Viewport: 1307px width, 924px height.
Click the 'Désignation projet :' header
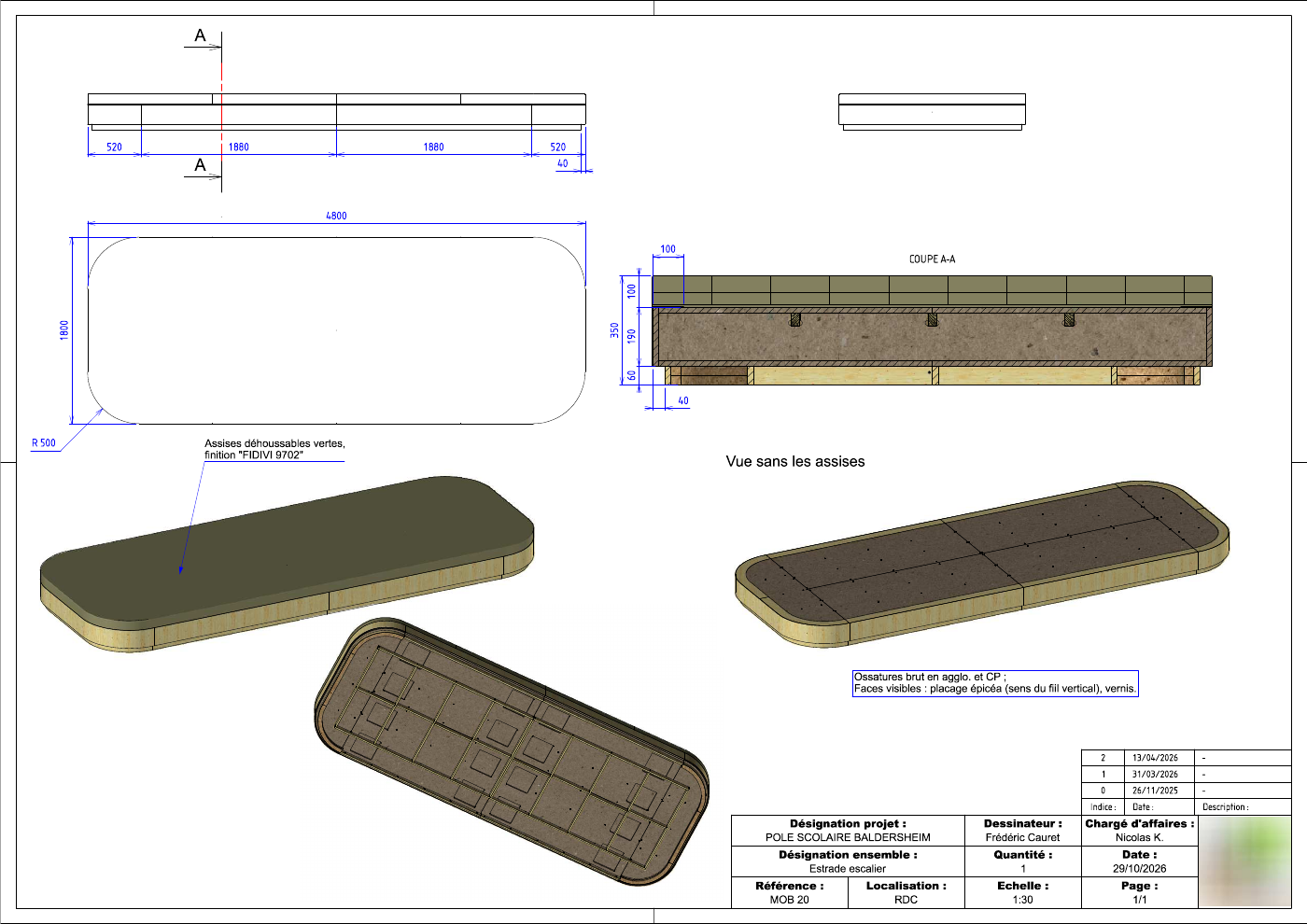[848, 823]
